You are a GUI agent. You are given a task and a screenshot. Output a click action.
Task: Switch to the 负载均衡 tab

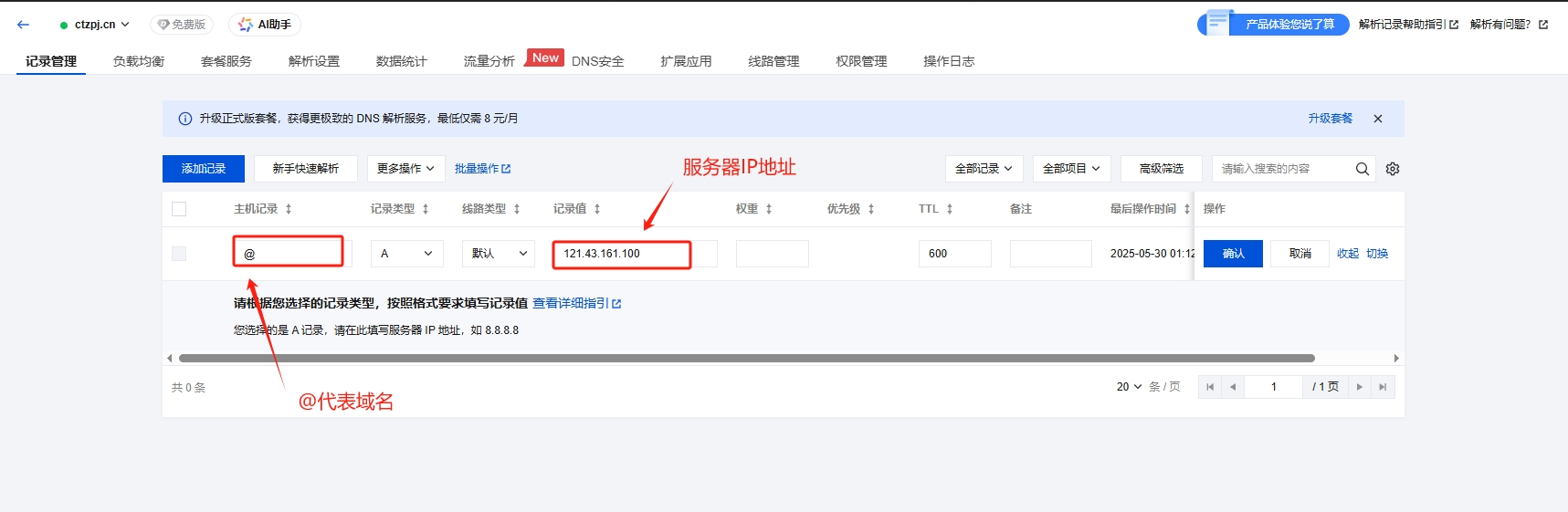(139, 61)
